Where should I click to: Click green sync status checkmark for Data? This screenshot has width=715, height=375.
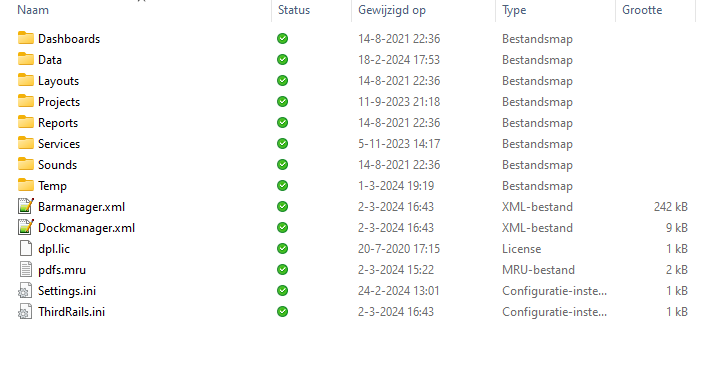click(x=282, y=59)
